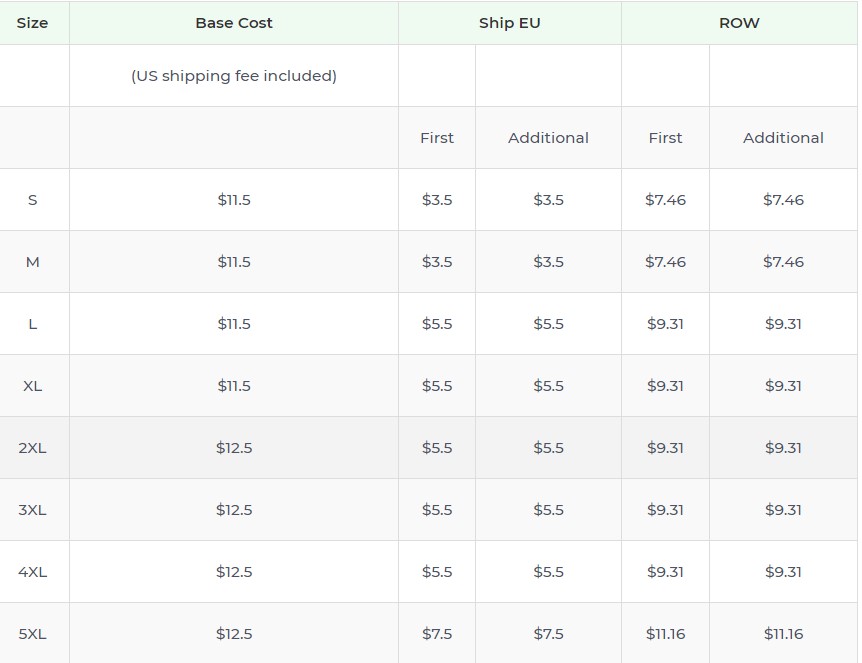Screen dimensions: 862x663
Task: Click ROW first-item fee for size 4XL
Action: point(665,572)
